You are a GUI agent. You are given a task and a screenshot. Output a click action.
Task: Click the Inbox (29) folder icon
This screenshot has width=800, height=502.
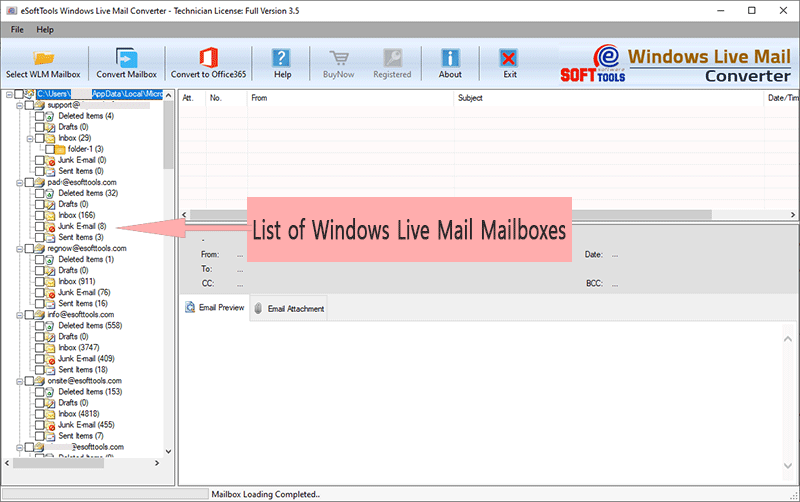click(x=50, y=138)
